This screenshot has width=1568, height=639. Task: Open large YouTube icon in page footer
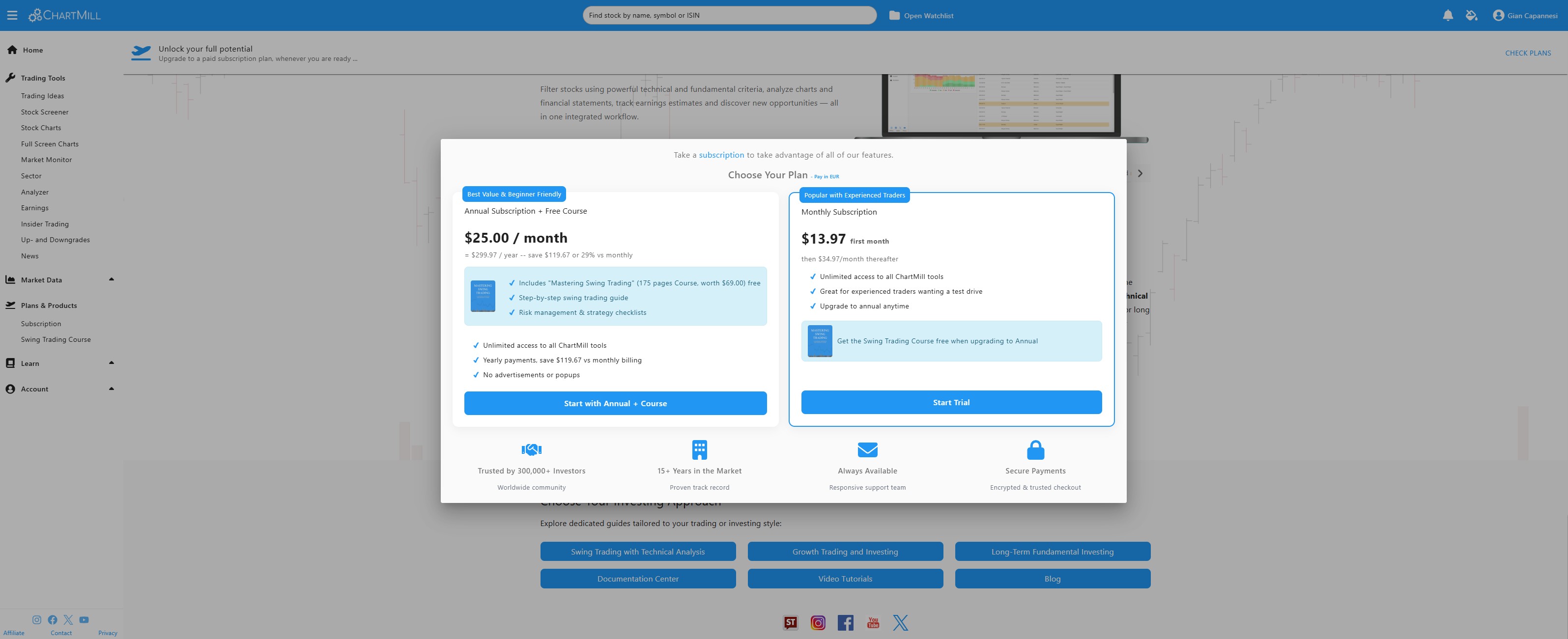(x=873, y=623)
